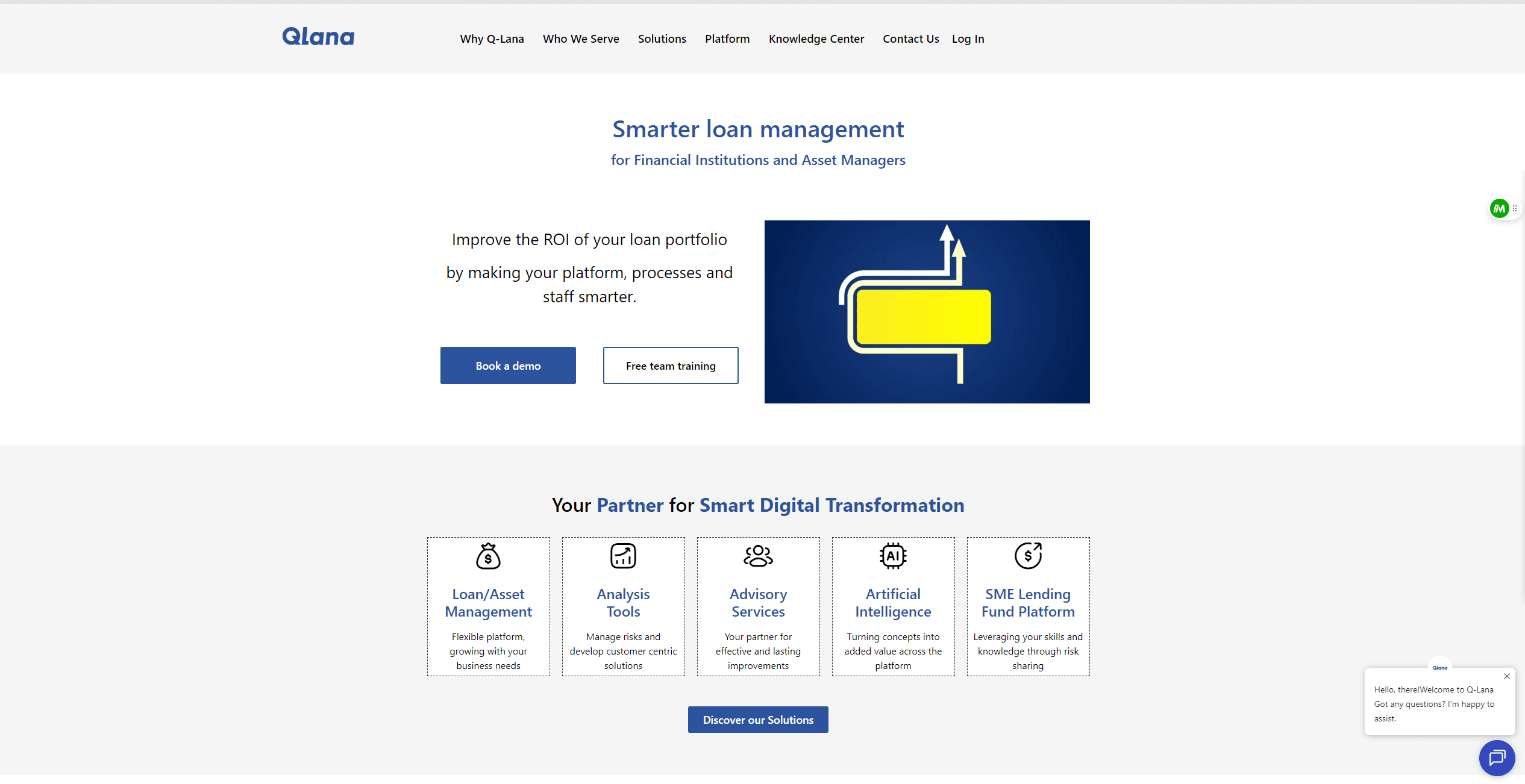This screenshot has width=1525, height=784.
Task: Click the Contact Us link
Action: (x=910, y=39)
